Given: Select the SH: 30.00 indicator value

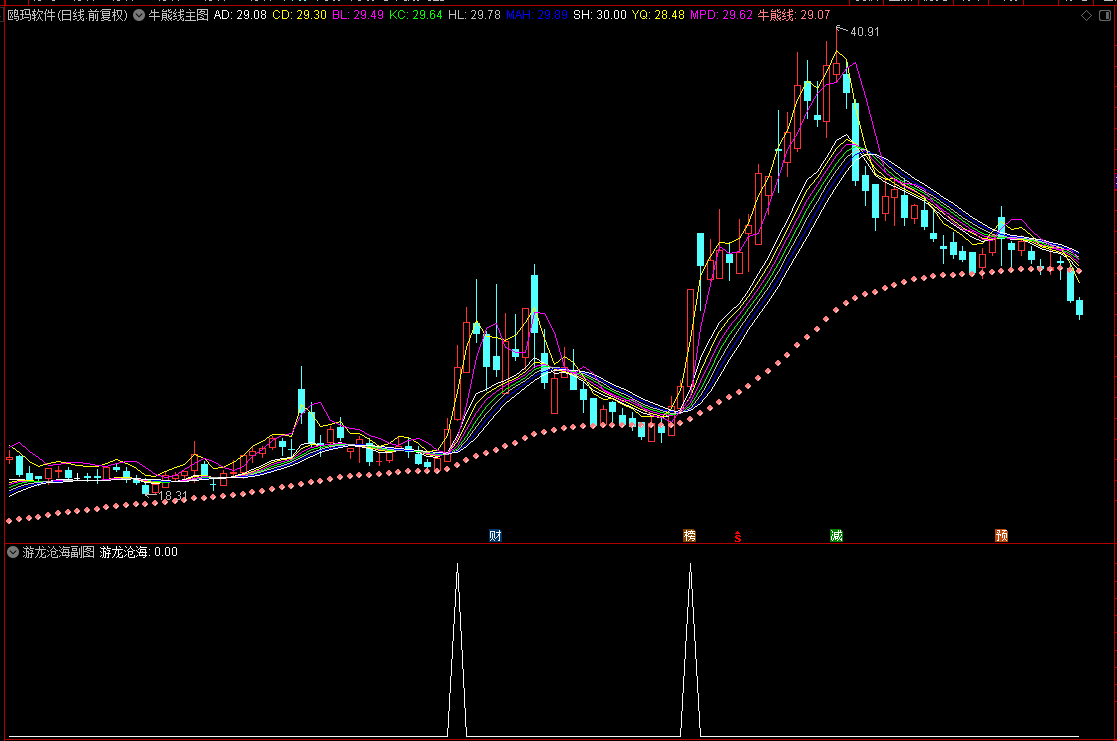Looking at the screenshot, I should point(600,15).
